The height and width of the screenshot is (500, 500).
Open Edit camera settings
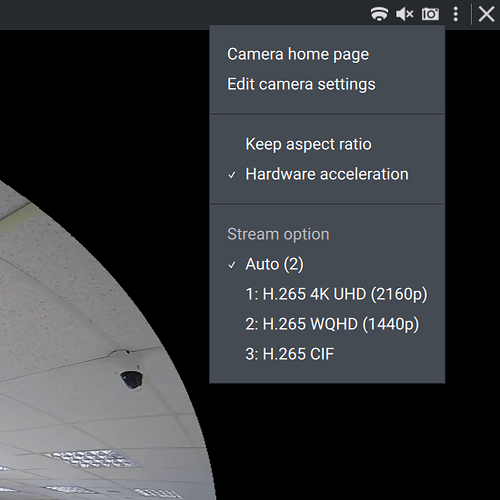(x=301, y=84)
